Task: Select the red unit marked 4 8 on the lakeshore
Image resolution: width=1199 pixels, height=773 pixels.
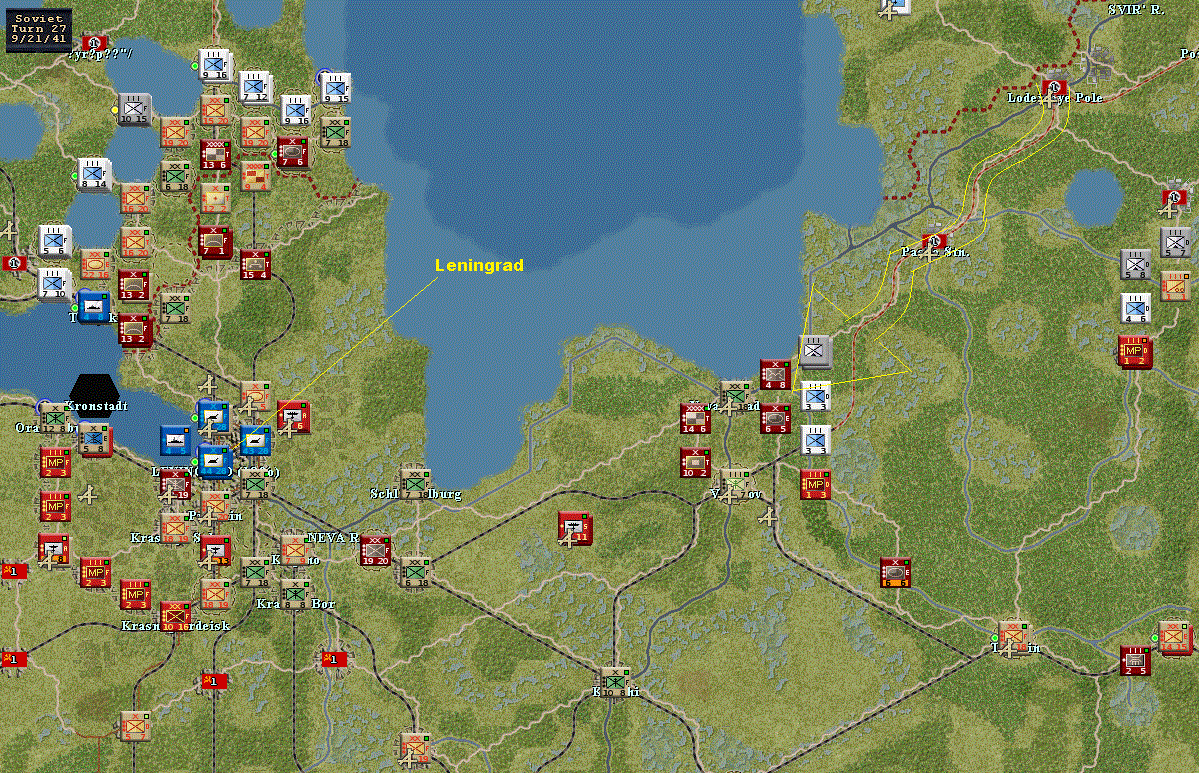Action: pos(776,374)
